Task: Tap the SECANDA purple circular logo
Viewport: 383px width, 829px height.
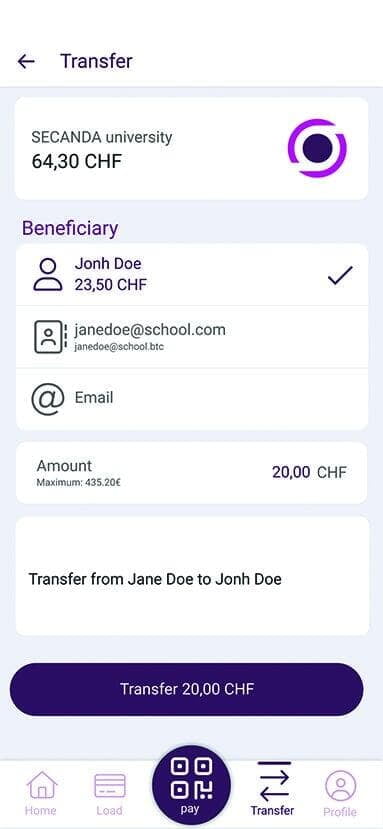Action: click(317, 148)
